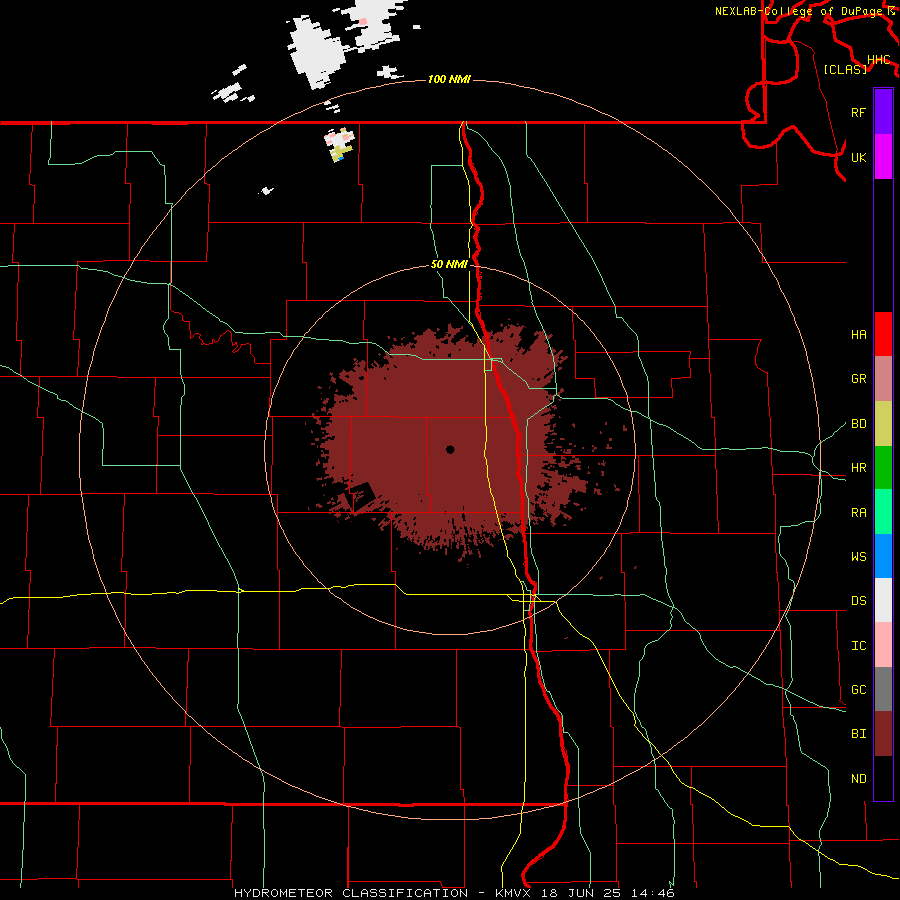Click the yellow BD color swatch
The width and height of the screenshot is (900, 900).
click(x=883, y=423)
